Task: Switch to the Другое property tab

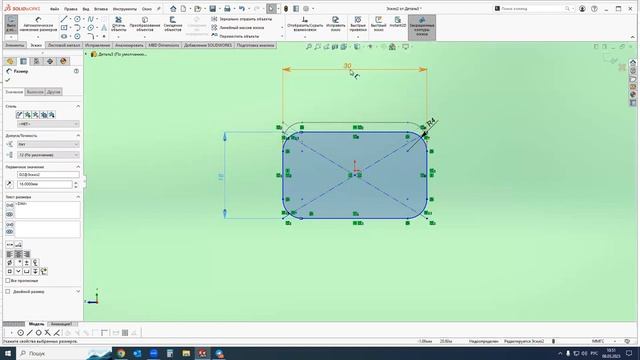Action: point(53,92)
